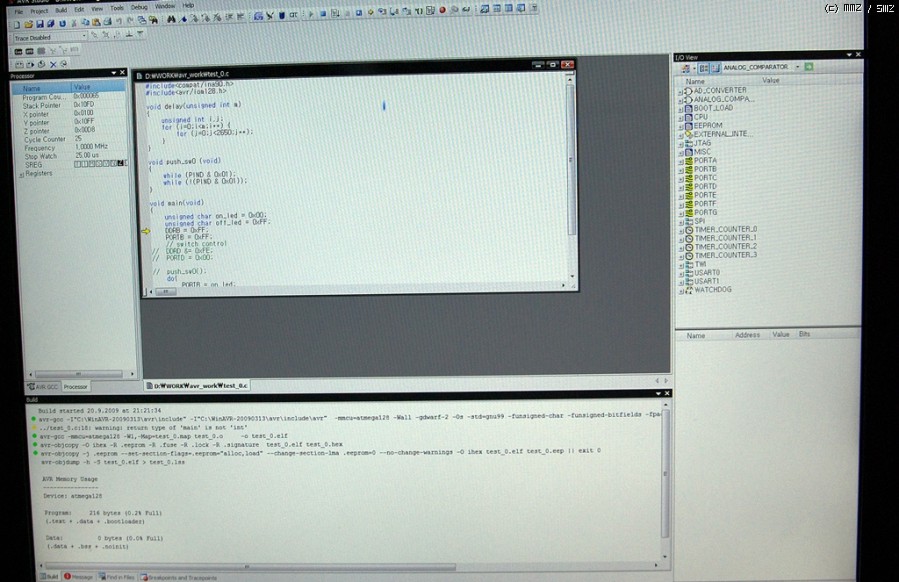This screenshot has height=582, width=899.
Task: Open the Debug menu
Action: [x=138, y=6]
